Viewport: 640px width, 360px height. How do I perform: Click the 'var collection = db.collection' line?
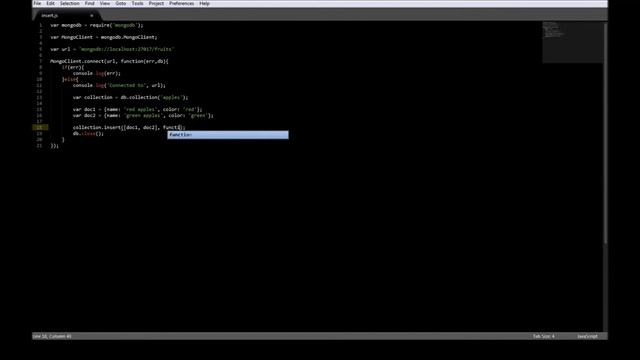(131, 98)
